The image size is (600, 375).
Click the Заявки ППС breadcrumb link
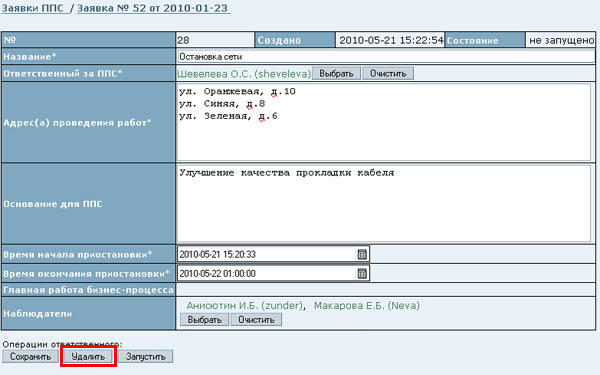tap(33, 8)
